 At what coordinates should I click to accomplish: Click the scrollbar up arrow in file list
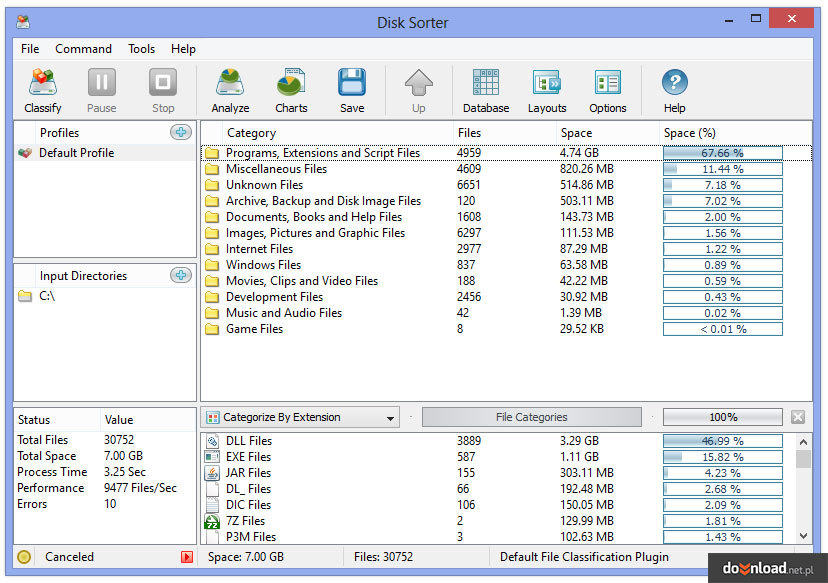pyautogui.click(x=803, y=442)
